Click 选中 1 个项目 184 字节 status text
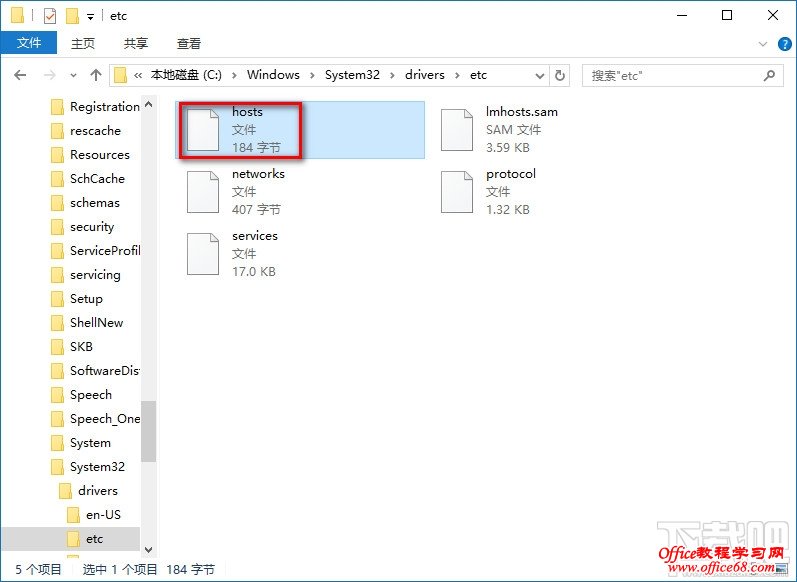This screenshot has height=582, width=797. click(149, 569)
